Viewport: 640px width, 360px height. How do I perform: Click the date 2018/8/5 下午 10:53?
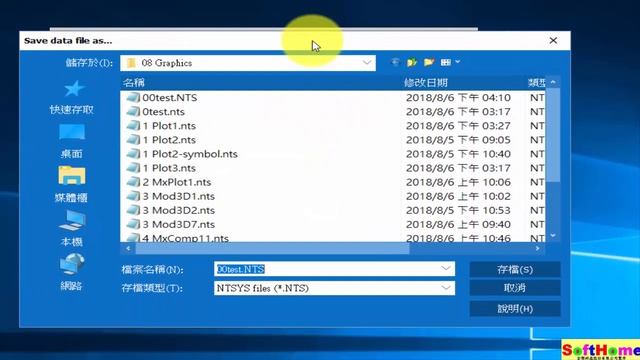click(458, 210)
